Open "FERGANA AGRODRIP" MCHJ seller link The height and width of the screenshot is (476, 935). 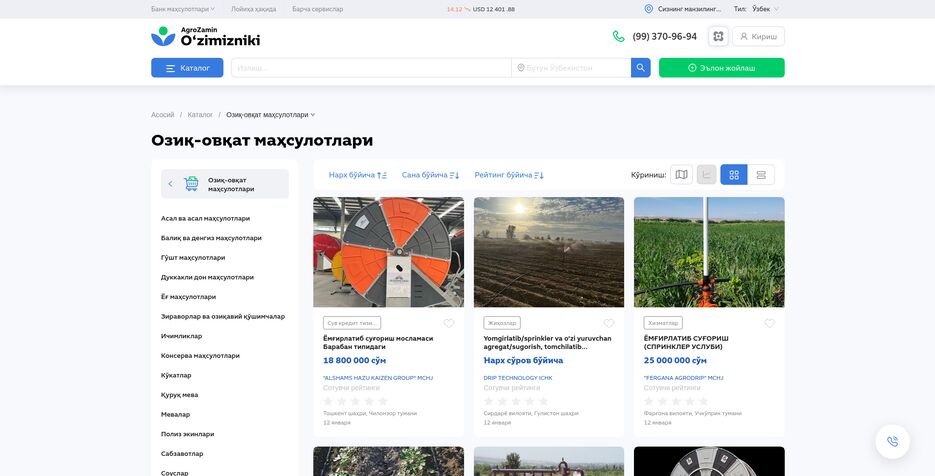683,378
